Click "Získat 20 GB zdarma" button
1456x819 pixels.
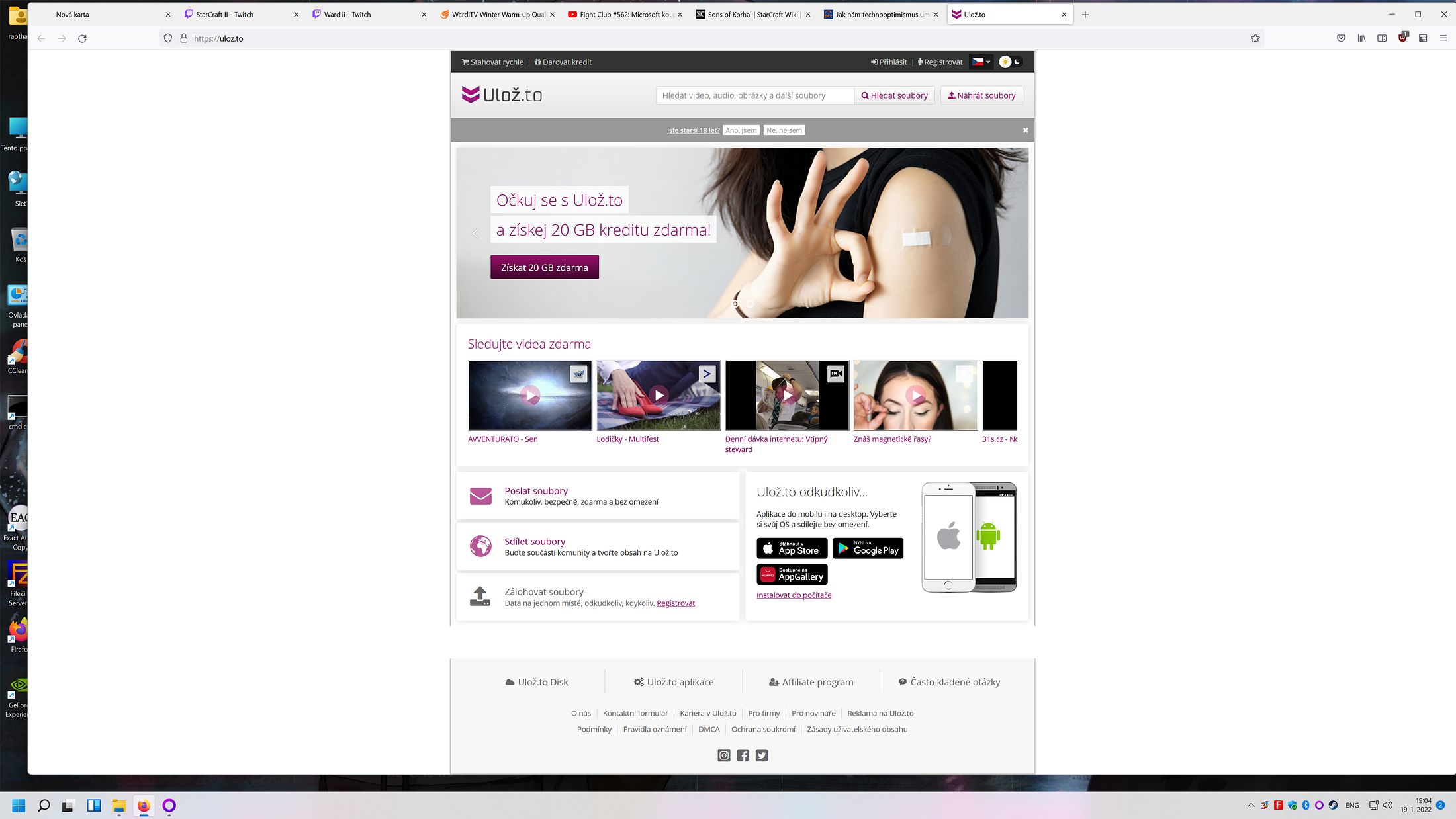544,267
